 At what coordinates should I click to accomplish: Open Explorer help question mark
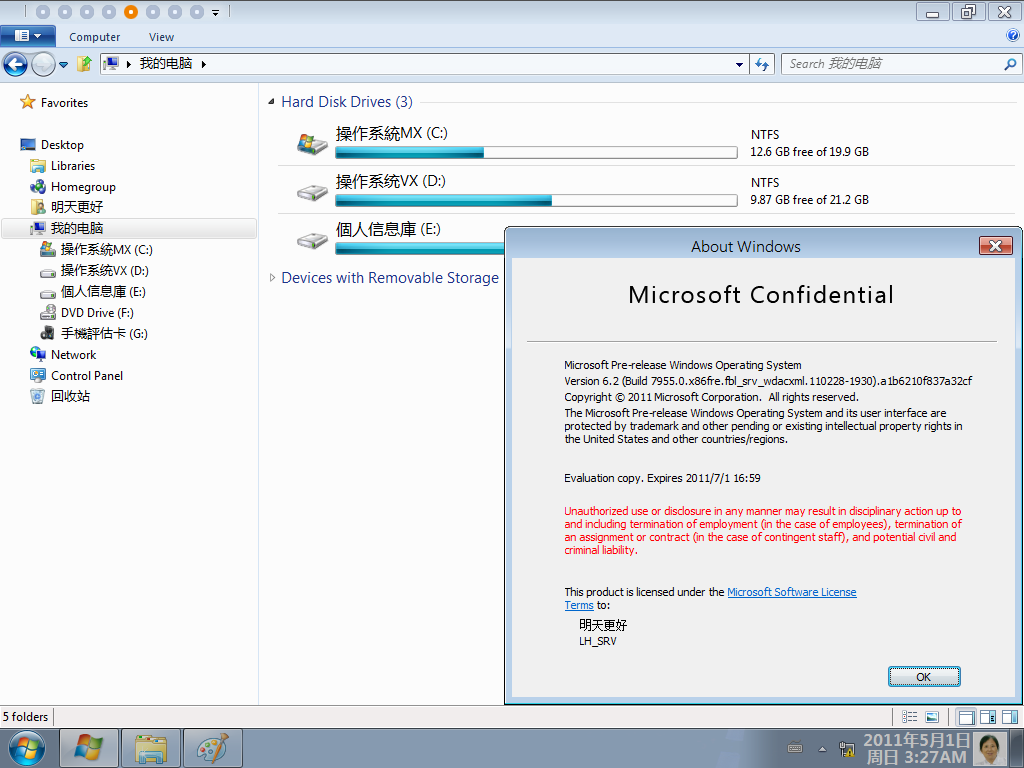coord(1013,36)
